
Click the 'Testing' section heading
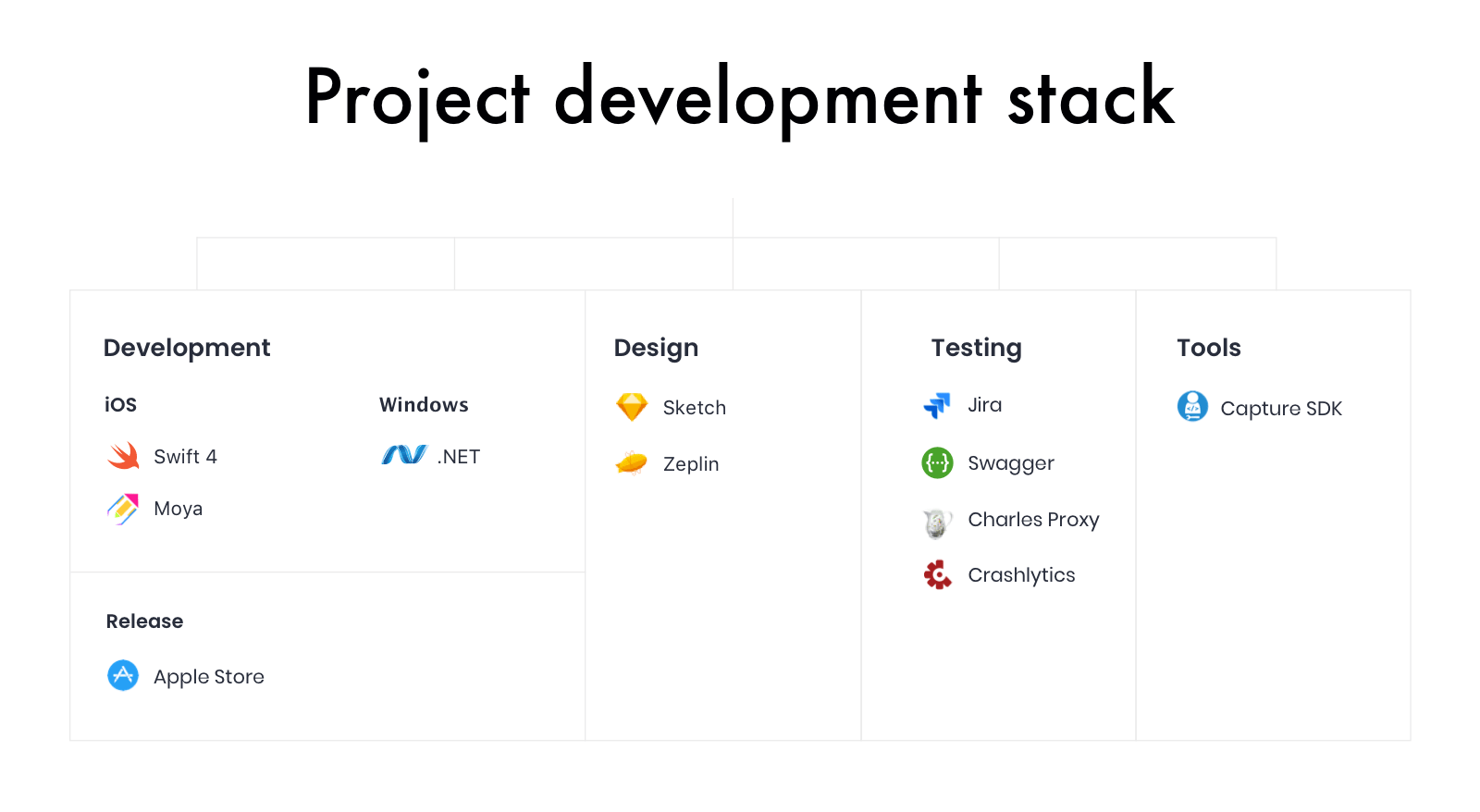pos(976,349)
